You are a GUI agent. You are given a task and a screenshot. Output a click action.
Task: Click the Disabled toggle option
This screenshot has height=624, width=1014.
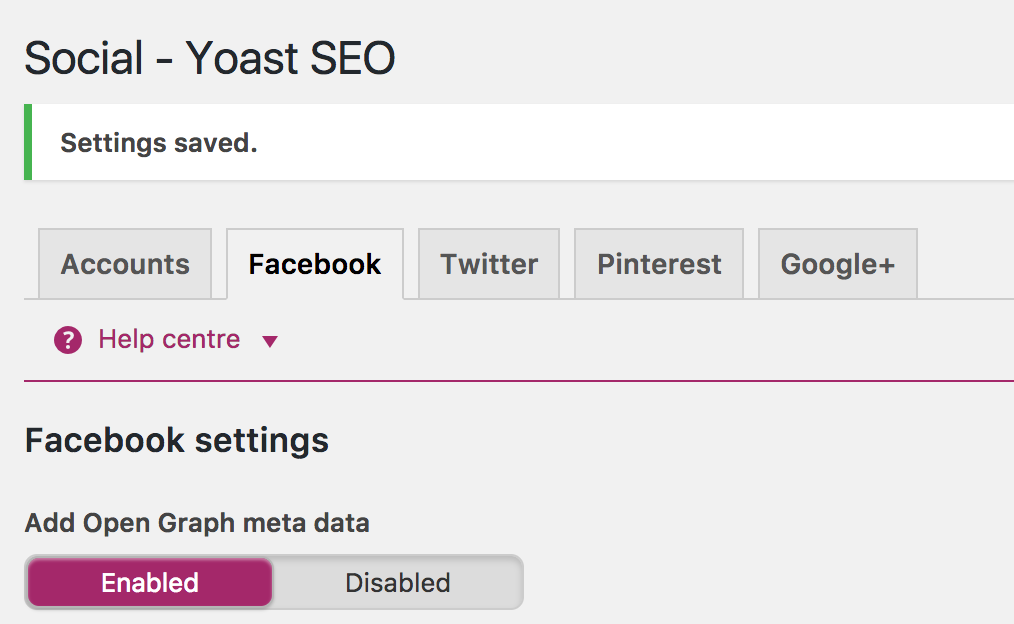pyautogui.click(x=397, y=582)
